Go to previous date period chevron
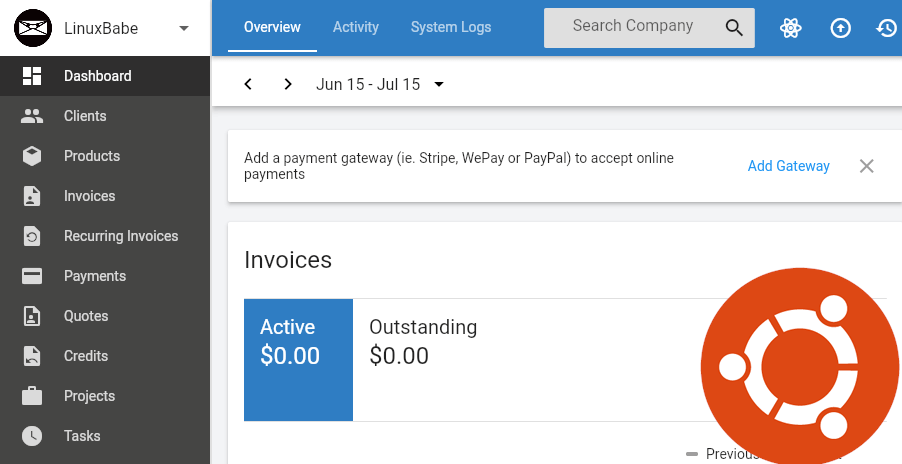This screenshot has height=464, width=902. 248,84
